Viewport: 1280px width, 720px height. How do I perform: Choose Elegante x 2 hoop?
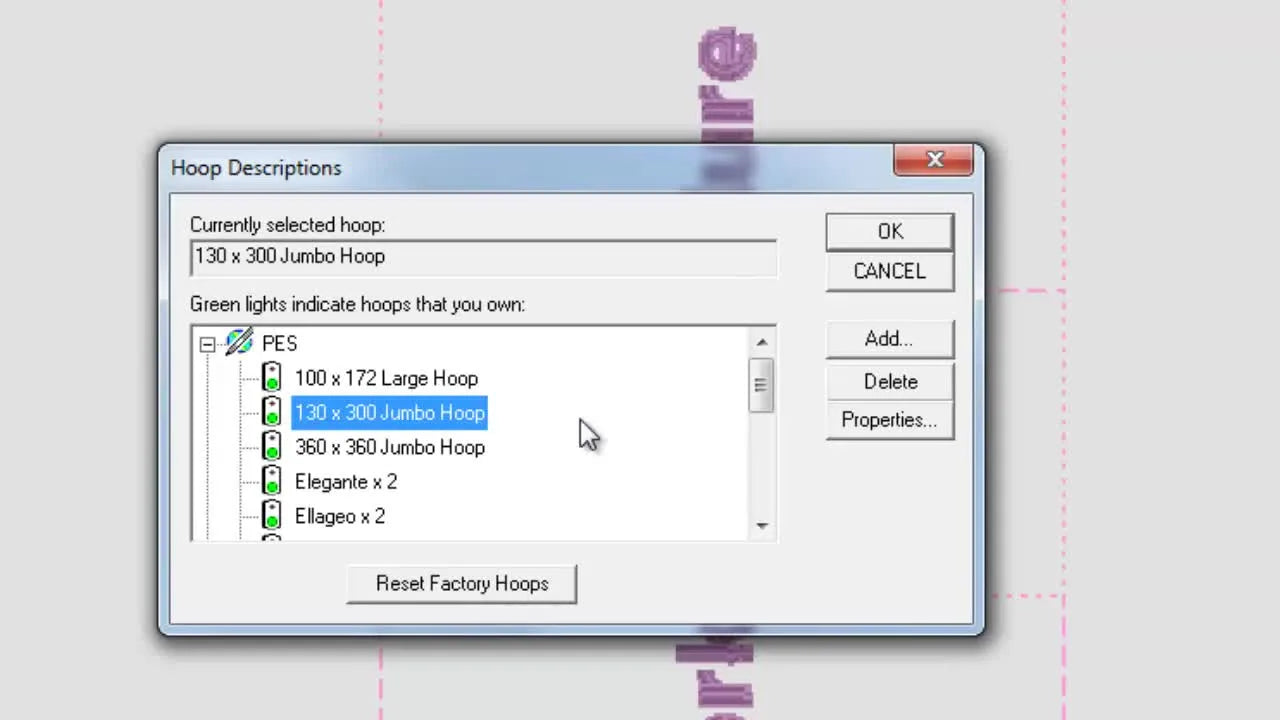(345, 482)
